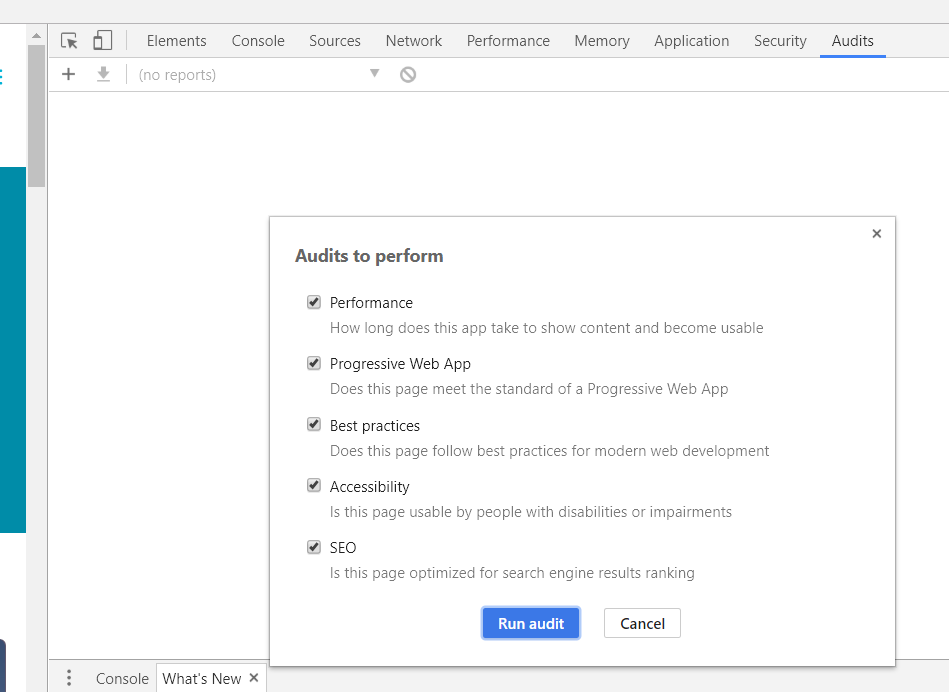Select the Console tab in drawer
This screenshot has width=949, height=692.
(x=122, y=678)
